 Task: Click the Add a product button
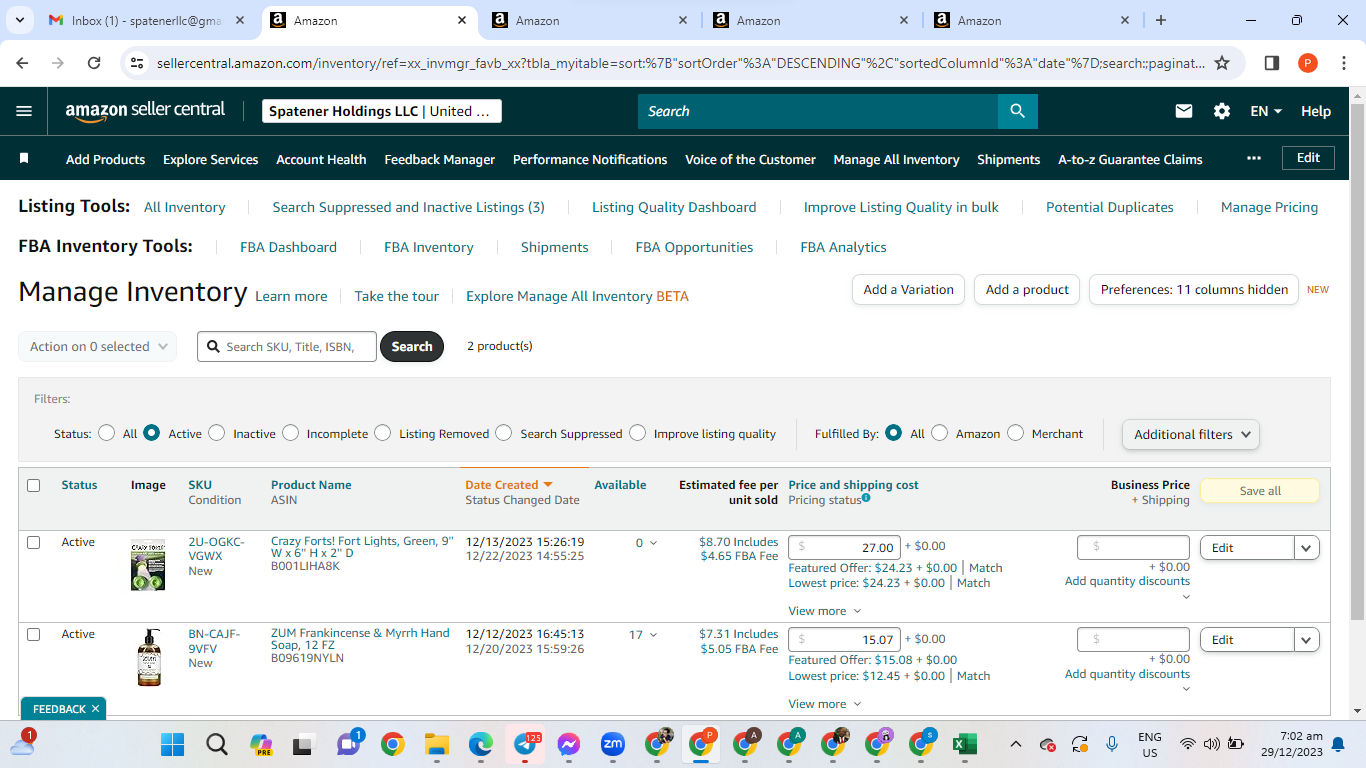click(x=1027, y=289)
